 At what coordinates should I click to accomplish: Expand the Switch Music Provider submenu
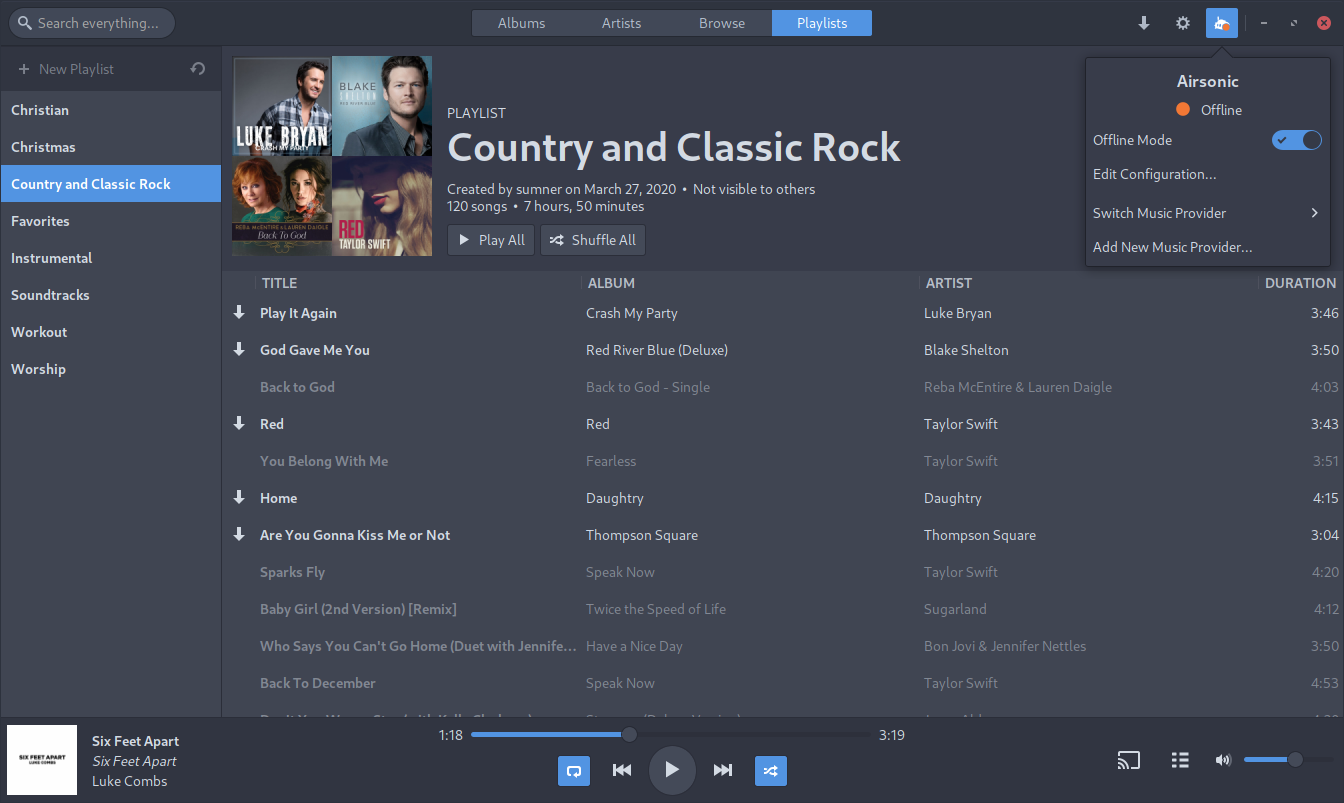pyautogui.click(x=1207, y=213)
